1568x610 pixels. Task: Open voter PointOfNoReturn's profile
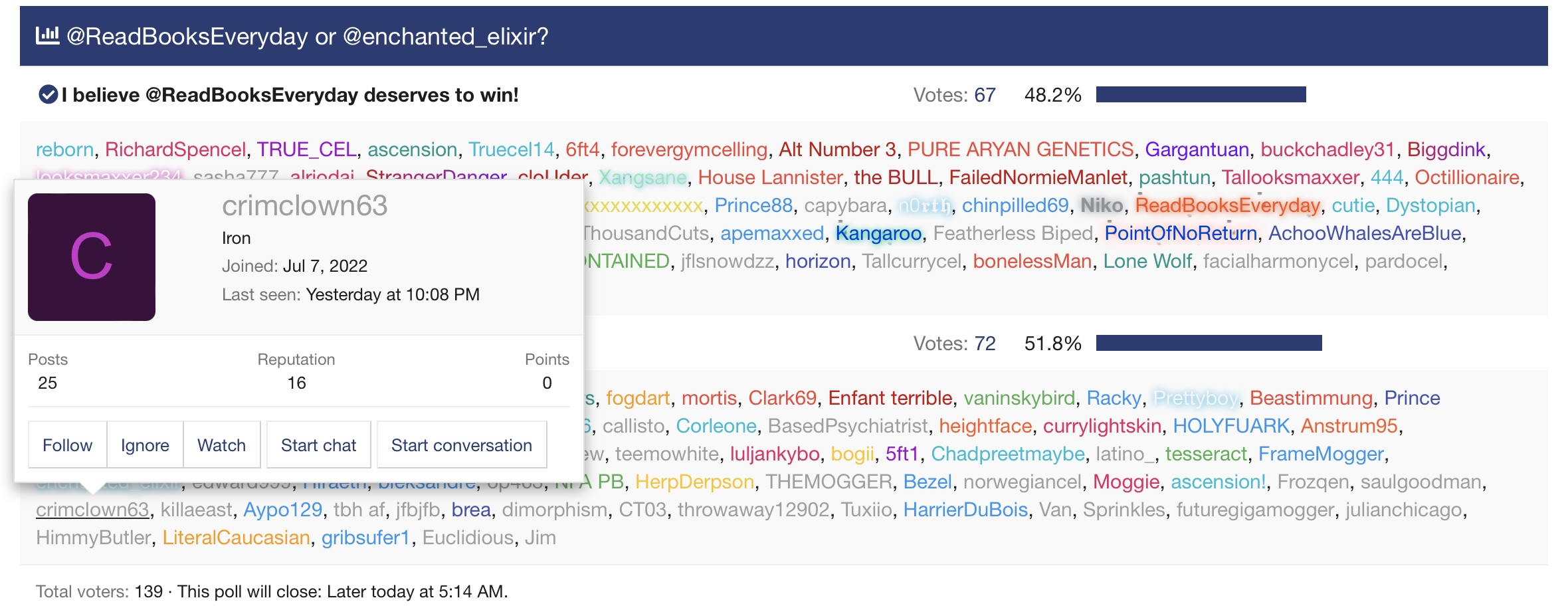1181,233
